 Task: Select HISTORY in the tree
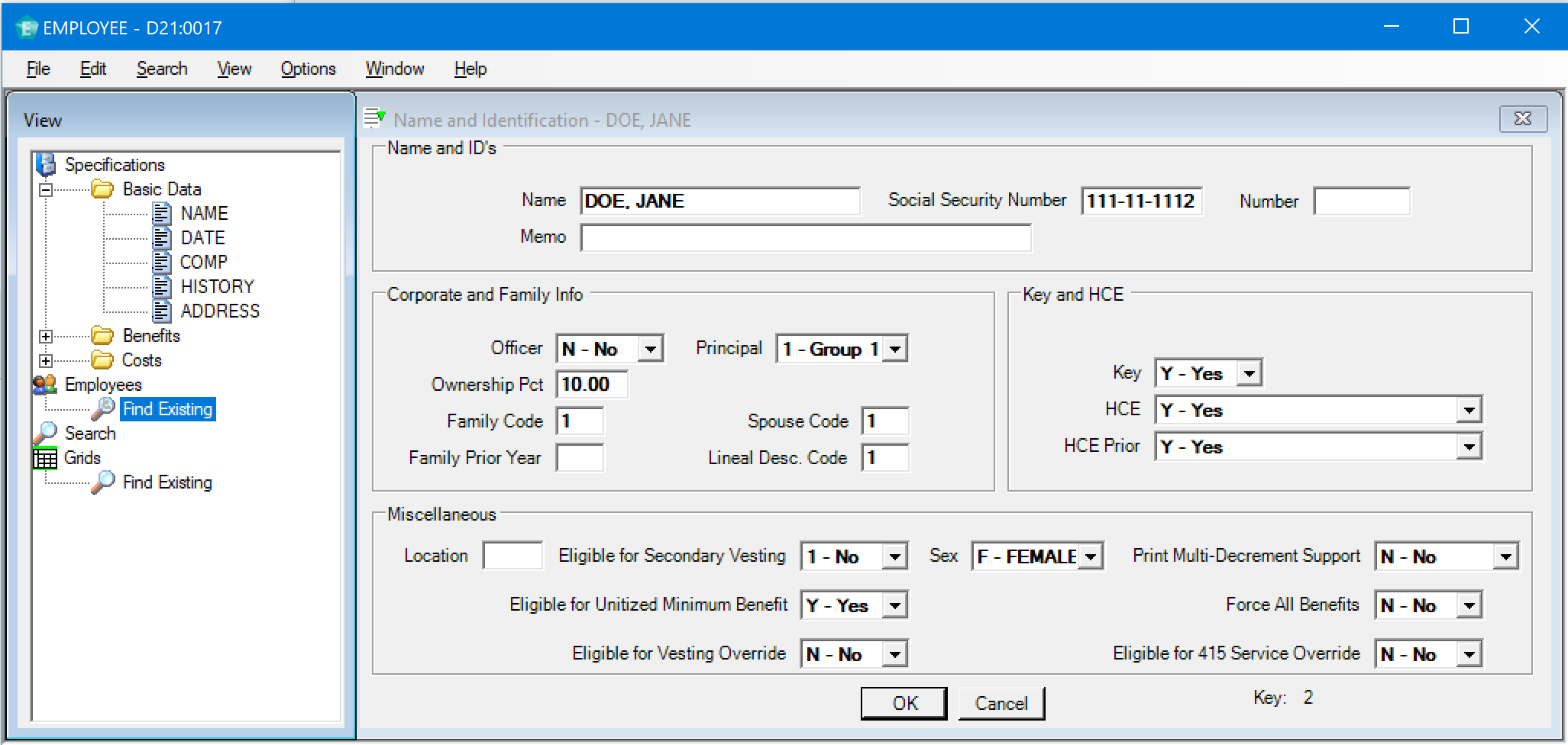pos(217,286)
